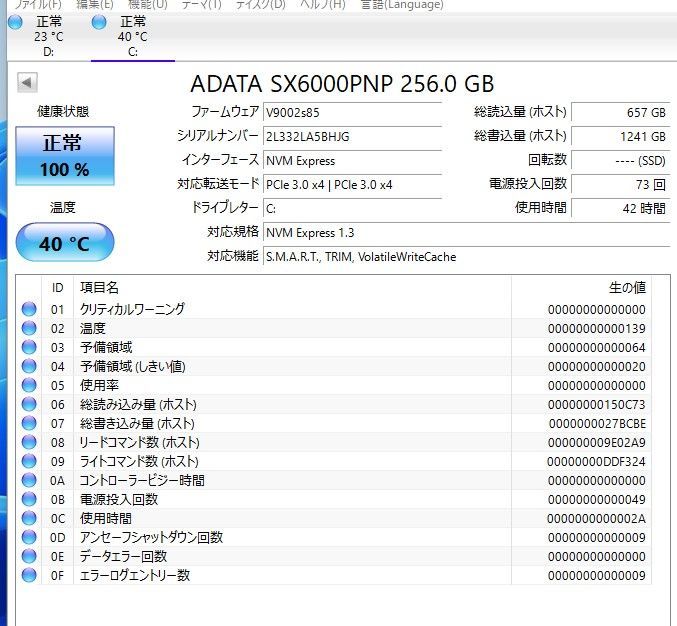This screenshot has height=626, width=677.
Task: Select the ライトコマンド数 (ホスト) row name
Action: click(139, 461)
